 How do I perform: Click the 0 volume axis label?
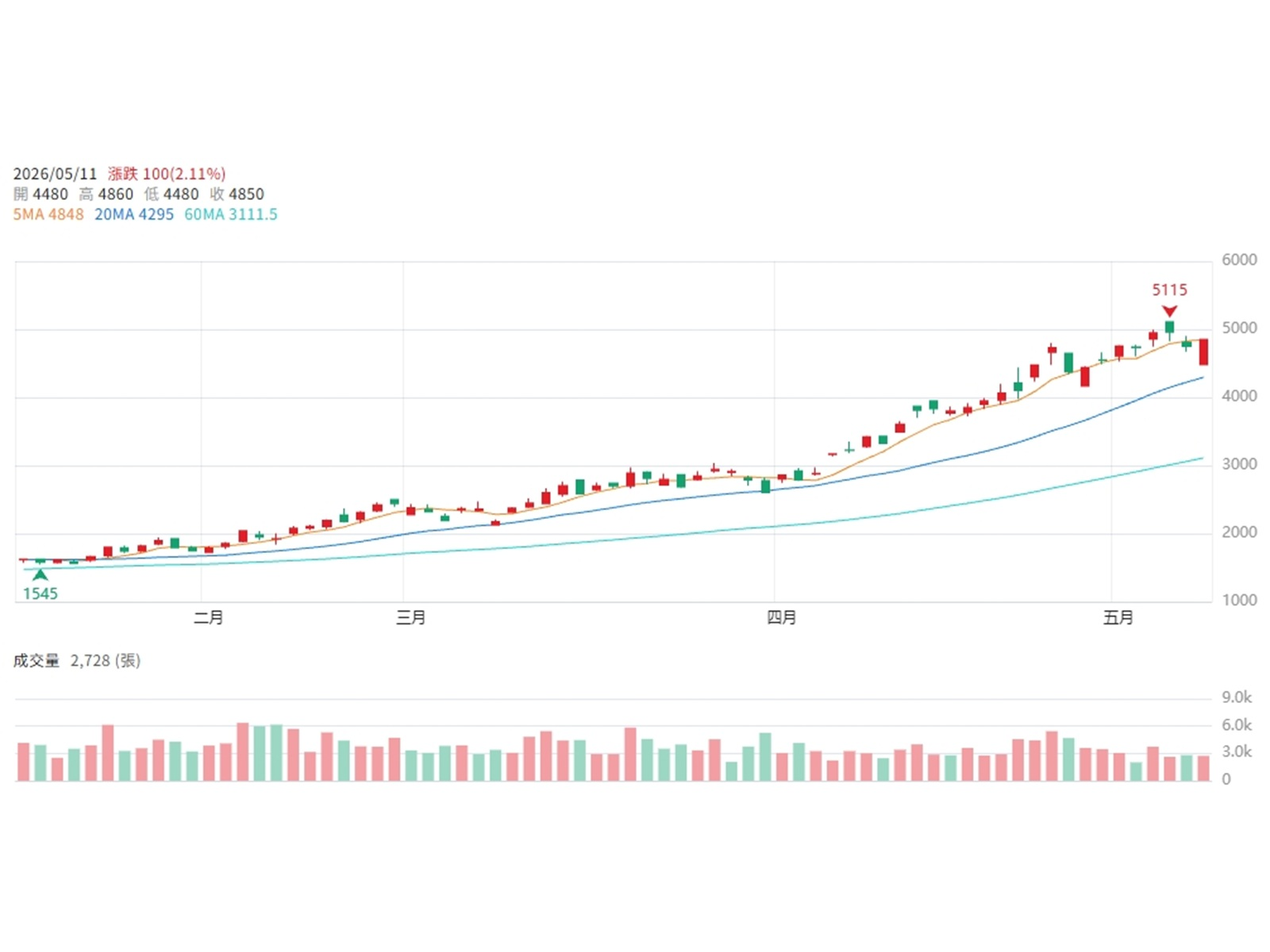(x=1226, y=780)
